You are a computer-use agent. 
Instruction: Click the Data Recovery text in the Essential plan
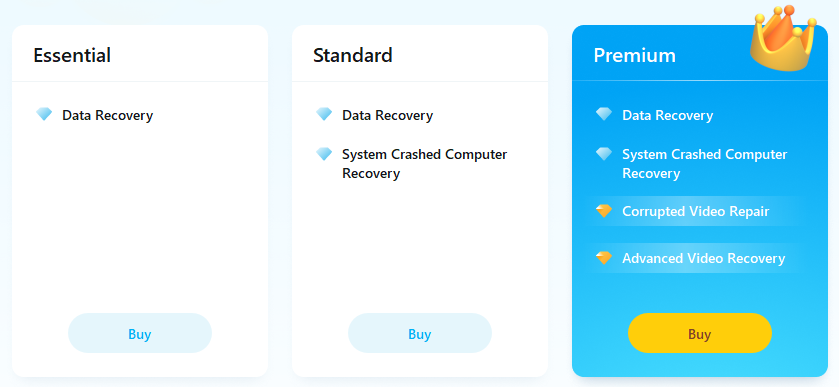click(108, 115)
